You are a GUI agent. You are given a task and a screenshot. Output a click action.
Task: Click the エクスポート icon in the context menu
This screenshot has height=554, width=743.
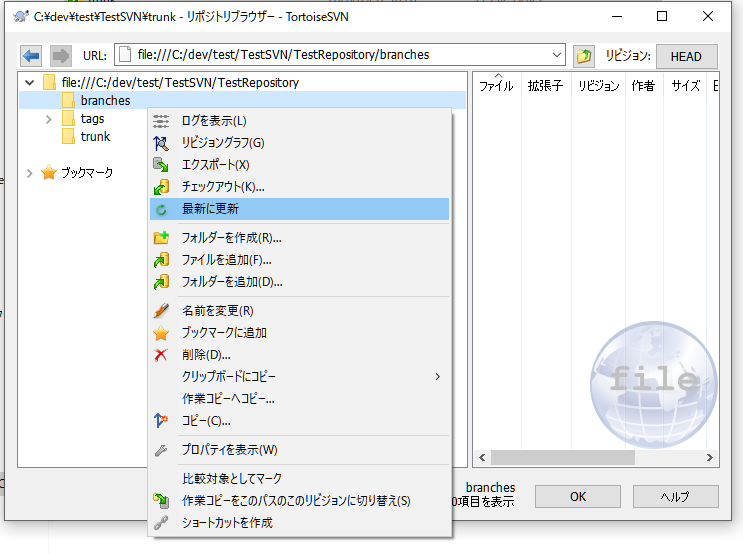click(161, 165)
